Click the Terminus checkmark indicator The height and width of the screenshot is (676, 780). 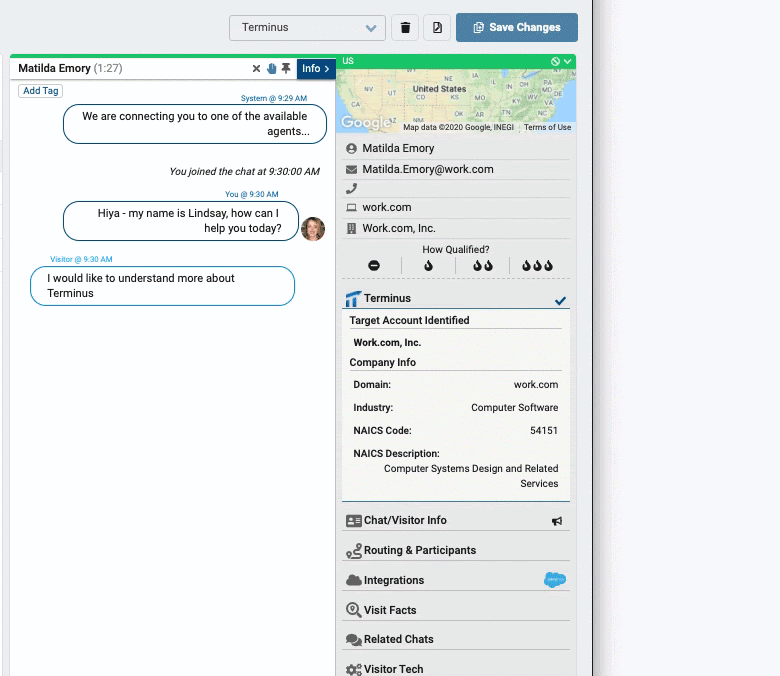(560, 300)
